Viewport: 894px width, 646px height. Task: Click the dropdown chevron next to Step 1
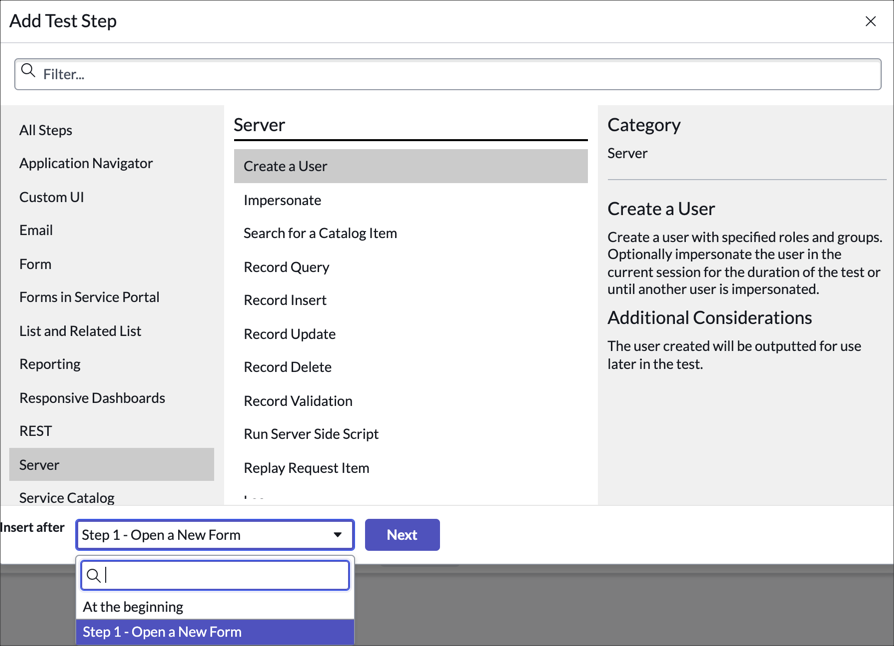click(339, 534)
